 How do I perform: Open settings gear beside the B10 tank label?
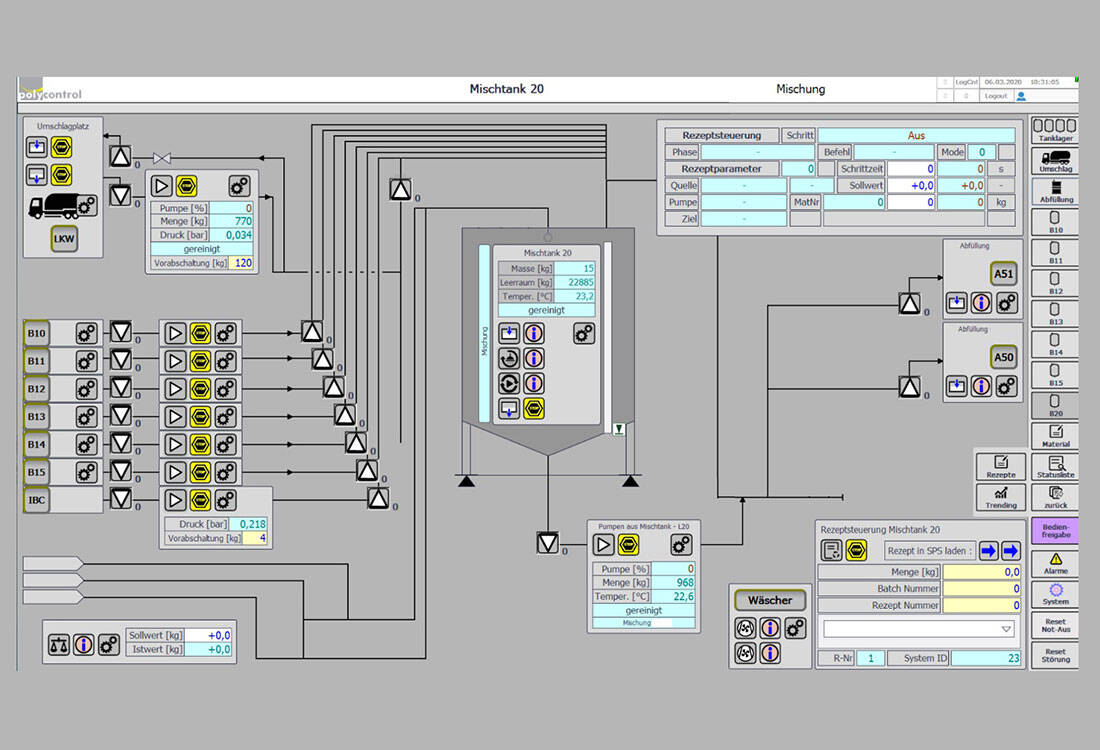[x=86, y=333]
